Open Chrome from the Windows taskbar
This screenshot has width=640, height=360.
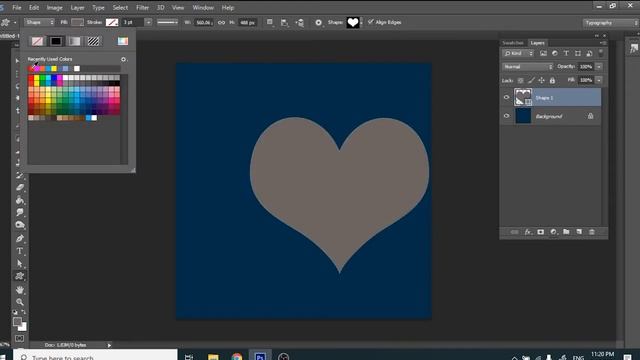(237, 357)
